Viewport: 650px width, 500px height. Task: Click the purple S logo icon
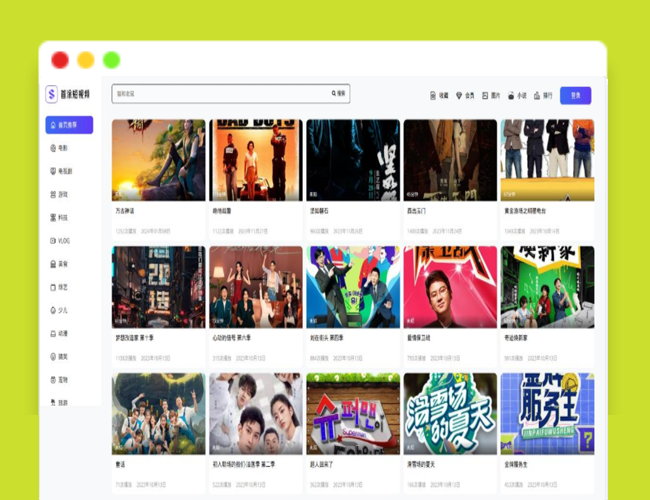click(x=52, y=94)
